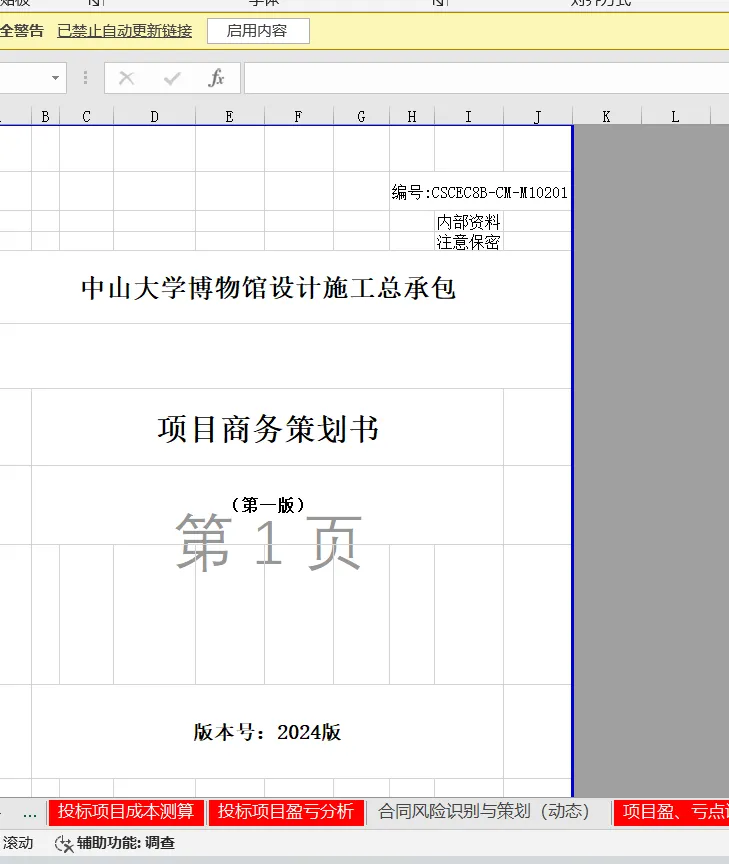This screenshot has width=729, height=864.
Task: Open Insert Function fx icon
Action: [216, 78]
